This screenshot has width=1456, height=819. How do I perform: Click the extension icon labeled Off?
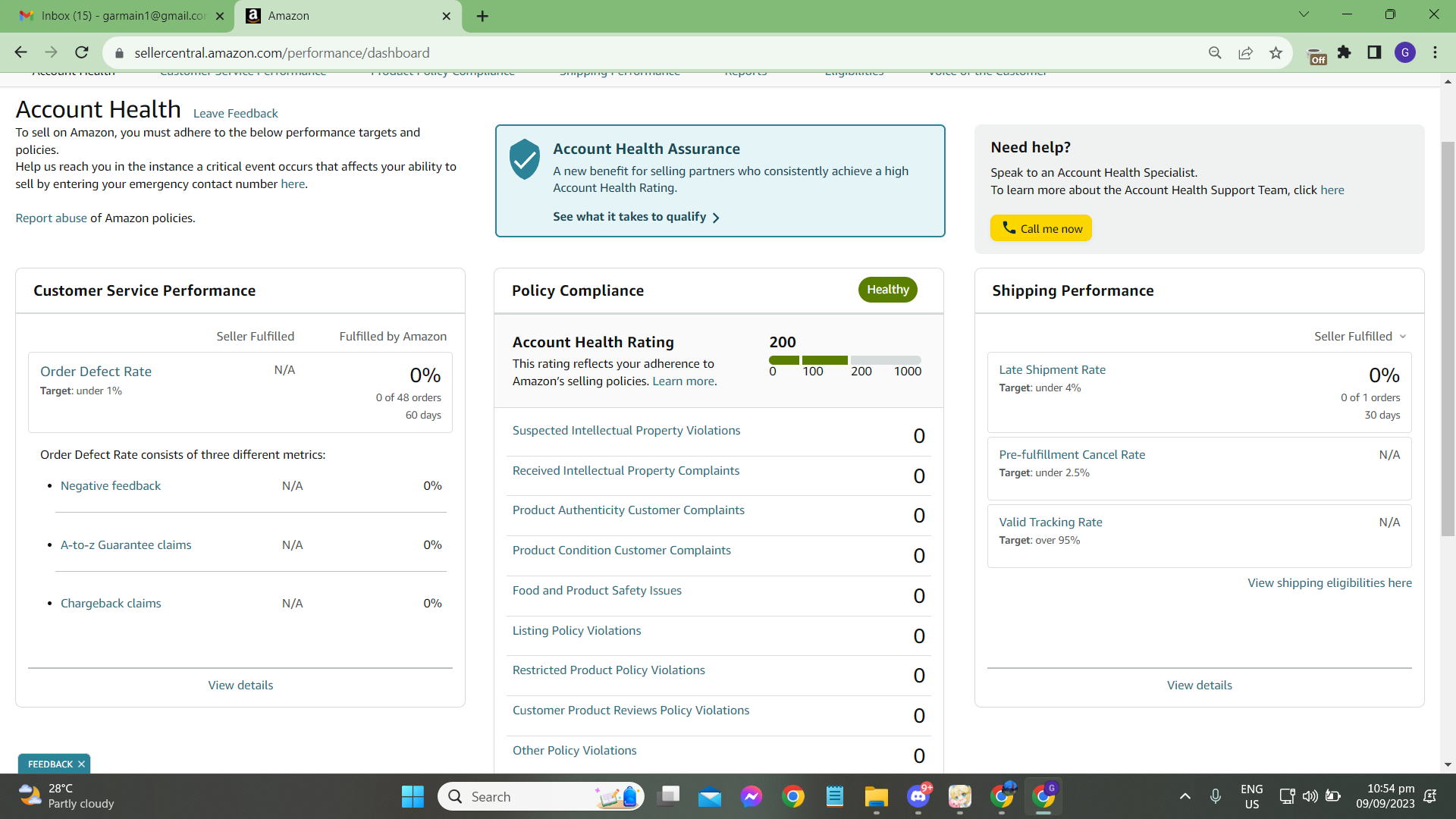[1316, 55]
